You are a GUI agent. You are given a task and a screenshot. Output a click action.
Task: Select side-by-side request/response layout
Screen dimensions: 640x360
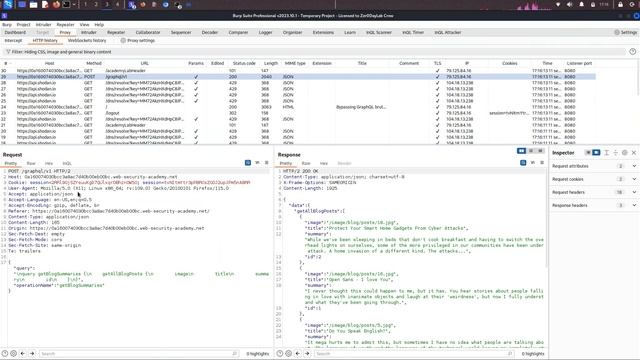click(x=521, y=151)
